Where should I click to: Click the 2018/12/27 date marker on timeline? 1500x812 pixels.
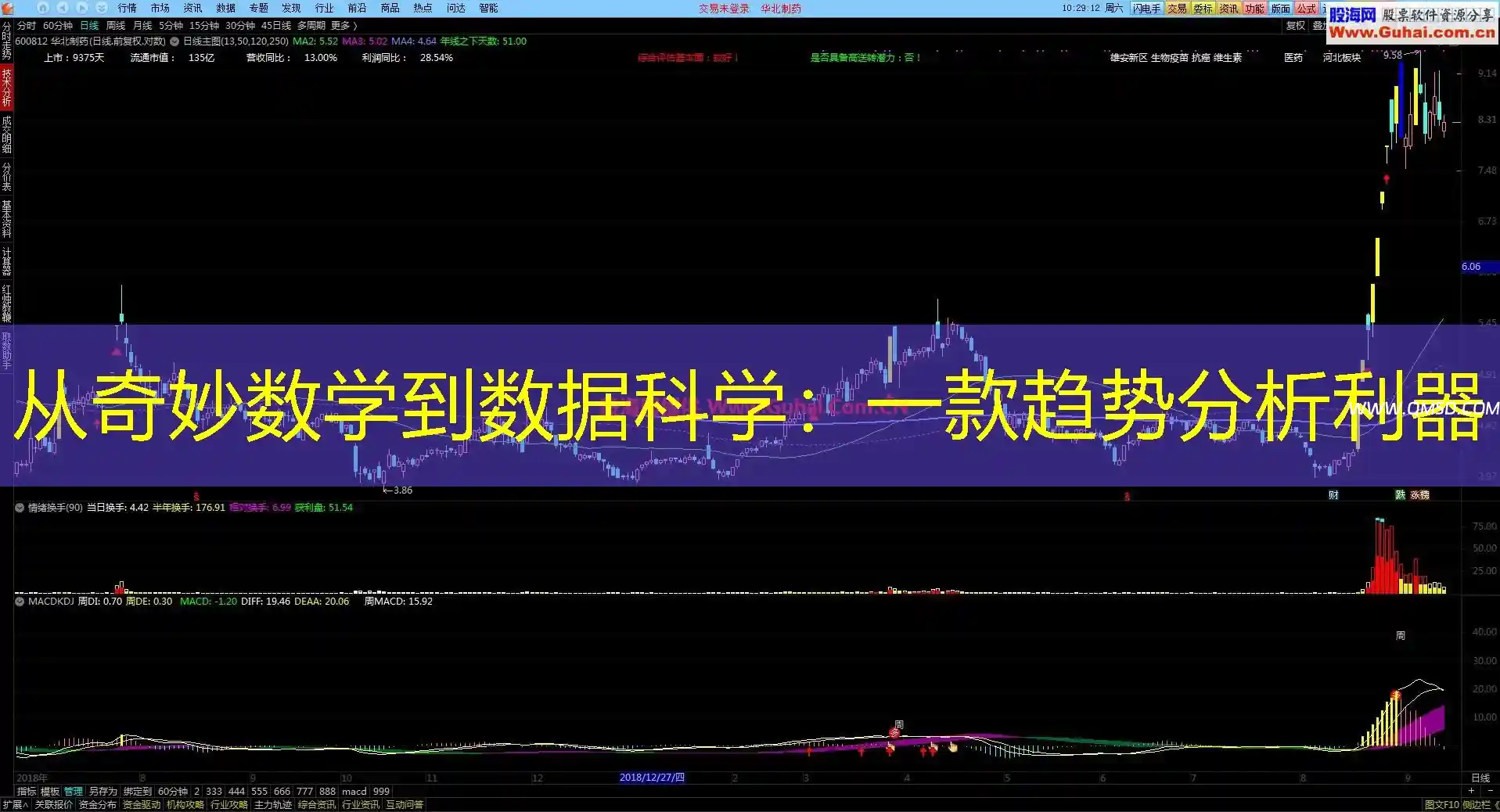(652, 778)
